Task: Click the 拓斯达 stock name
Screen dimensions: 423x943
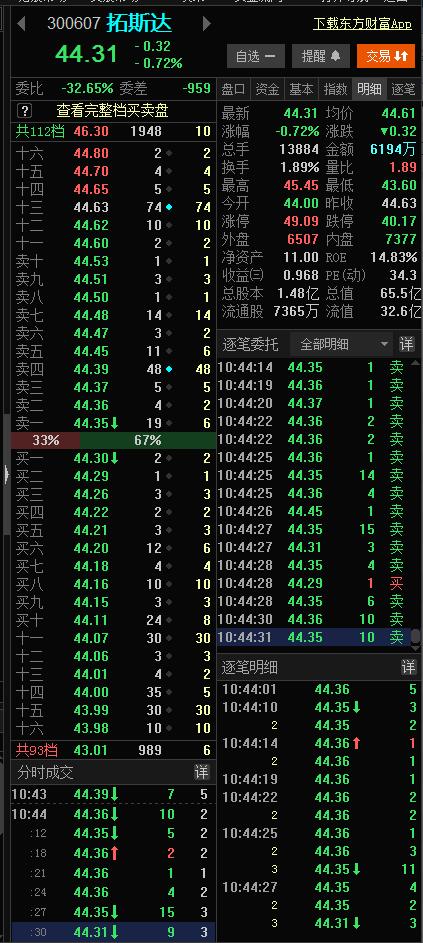Action: tap(139, 23)
